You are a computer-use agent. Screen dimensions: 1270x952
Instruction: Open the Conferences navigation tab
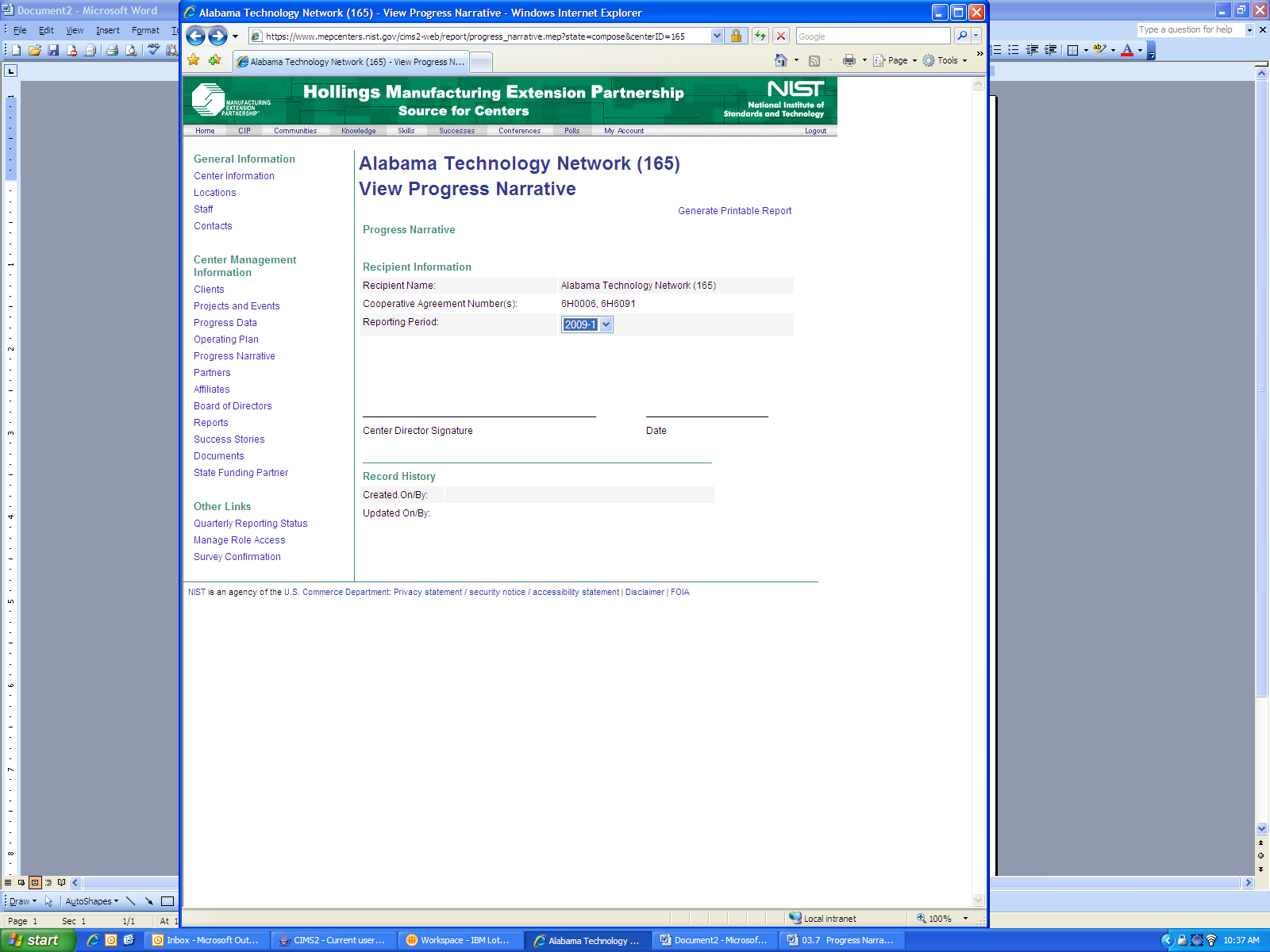coord(520,131)
